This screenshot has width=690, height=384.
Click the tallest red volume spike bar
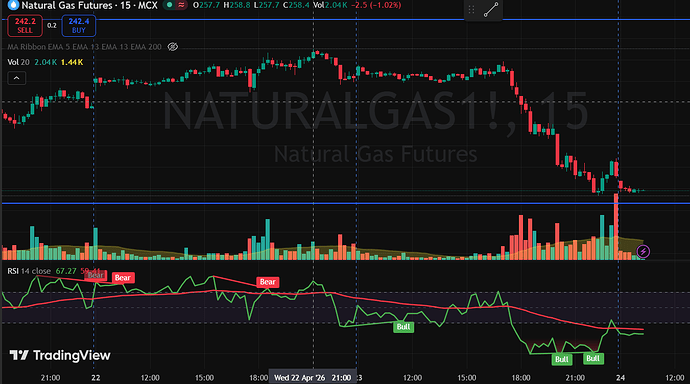(x=616, y=227)
